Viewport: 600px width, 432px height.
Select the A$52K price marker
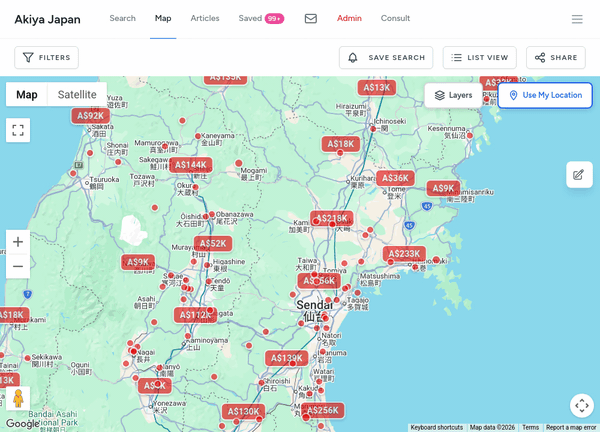pyautogui.click(x=213, y=243)
